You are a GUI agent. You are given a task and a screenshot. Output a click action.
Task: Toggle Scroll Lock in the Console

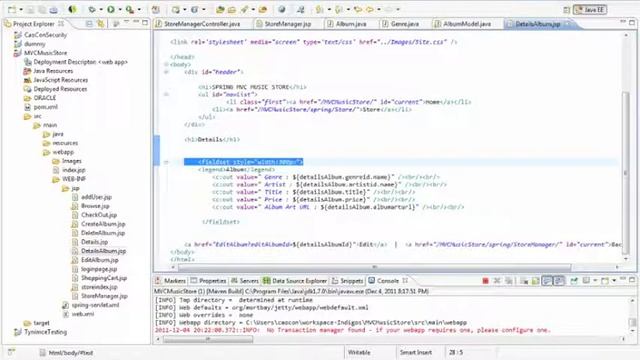click(535, 281)
